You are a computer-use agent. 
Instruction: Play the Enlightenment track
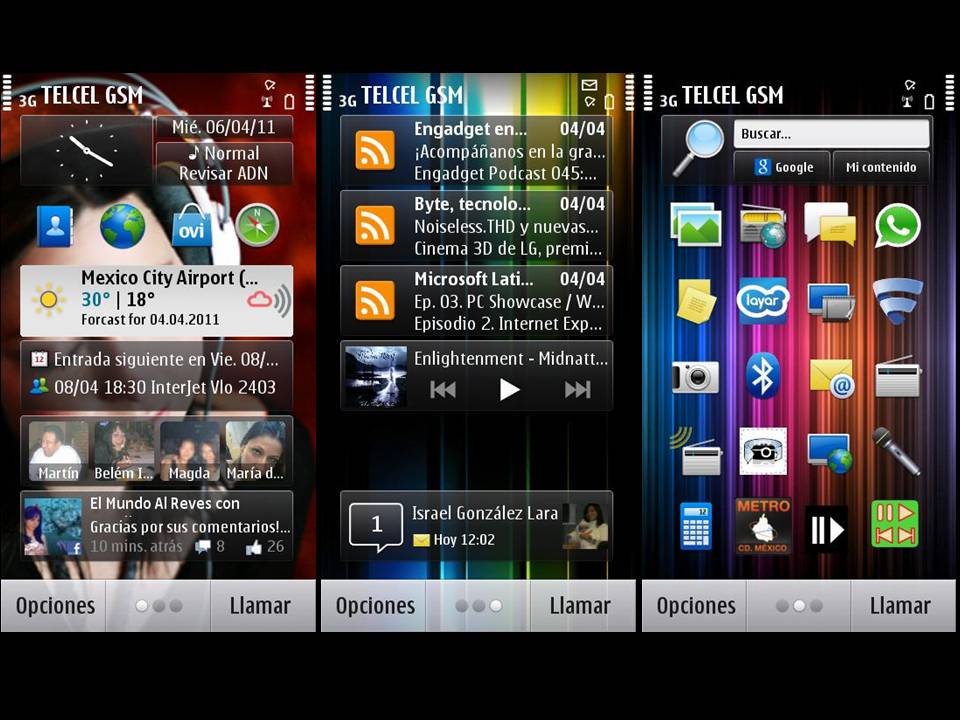pos(508,389)
